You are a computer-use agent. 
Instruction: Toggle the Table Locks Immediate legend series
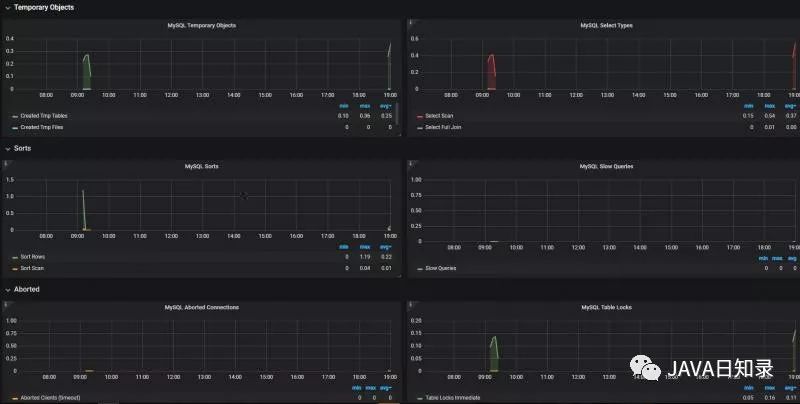point(453,397)
